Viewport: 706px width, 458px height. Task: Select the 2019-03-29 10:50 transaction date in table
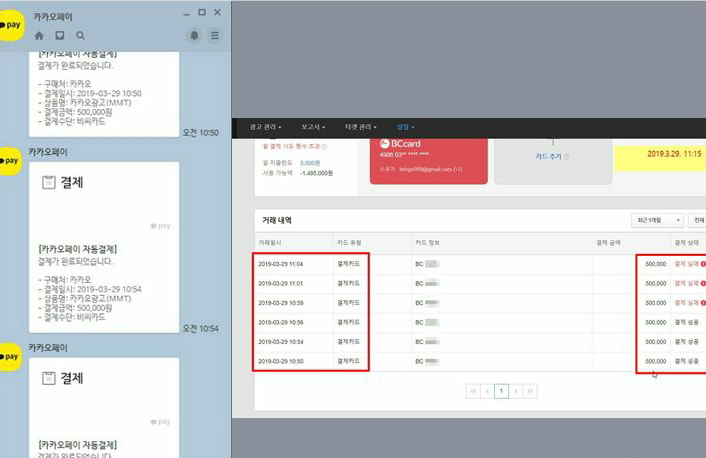pyautogui.click(x=281, y=361)
